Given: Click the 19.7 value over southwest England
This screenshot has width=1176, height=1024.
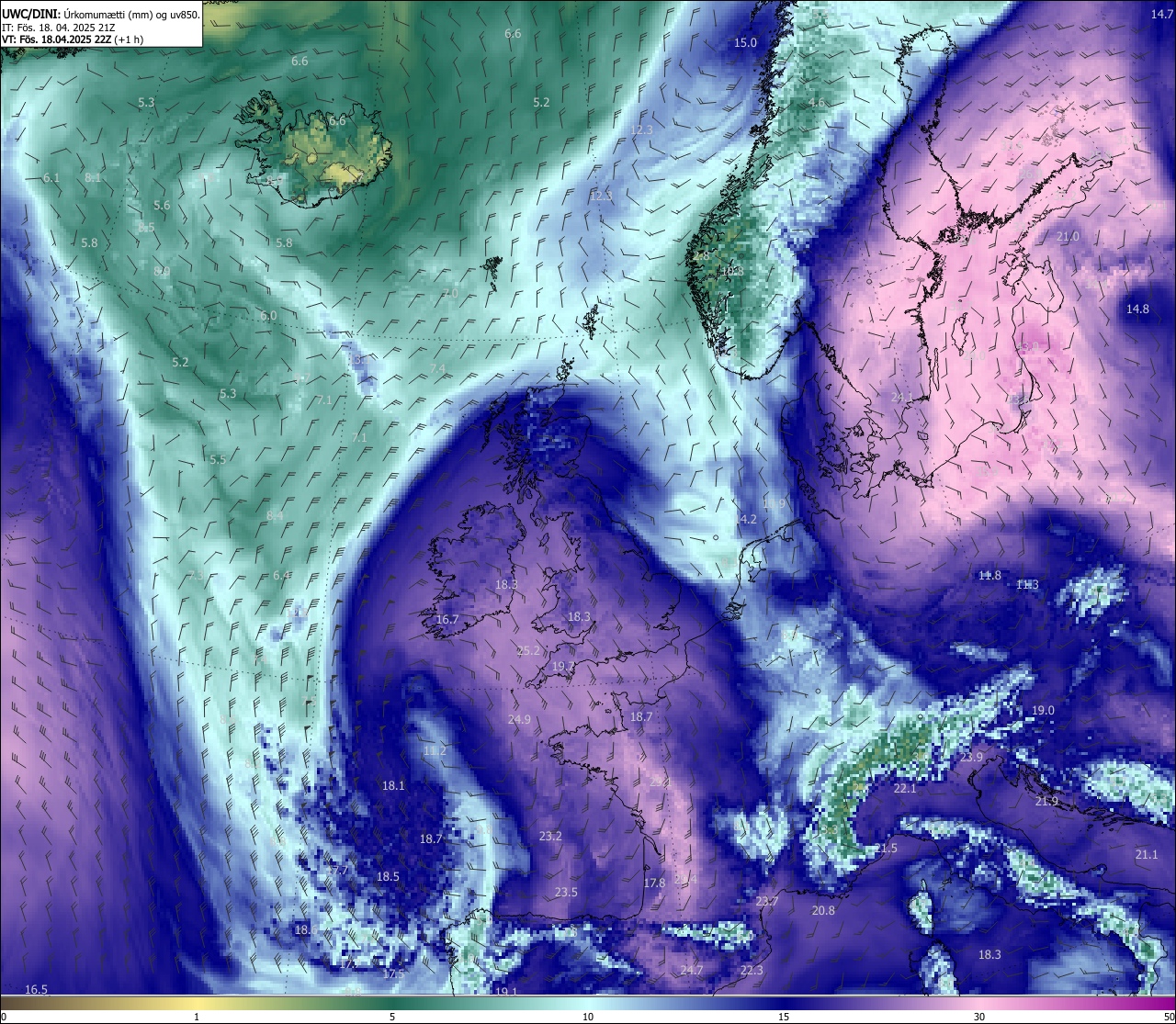Looking at the screenshot, I should pyautogui.click(x=563, y=667).
